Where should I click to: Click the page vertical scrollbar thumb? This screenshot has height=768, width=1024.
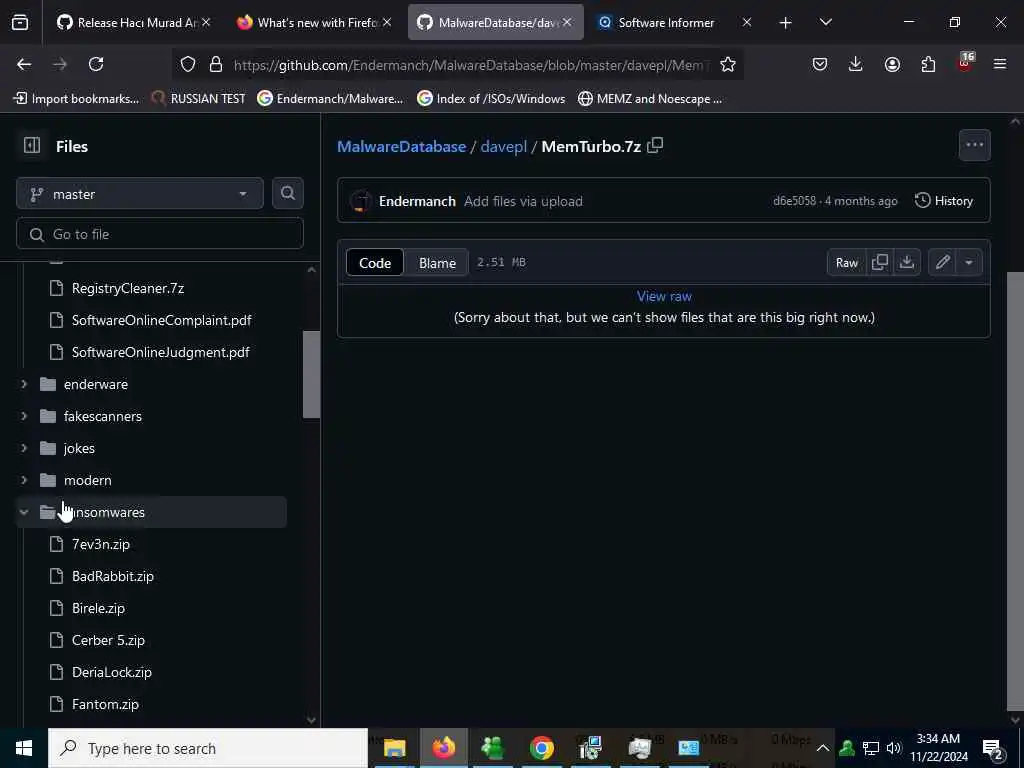1015,490
